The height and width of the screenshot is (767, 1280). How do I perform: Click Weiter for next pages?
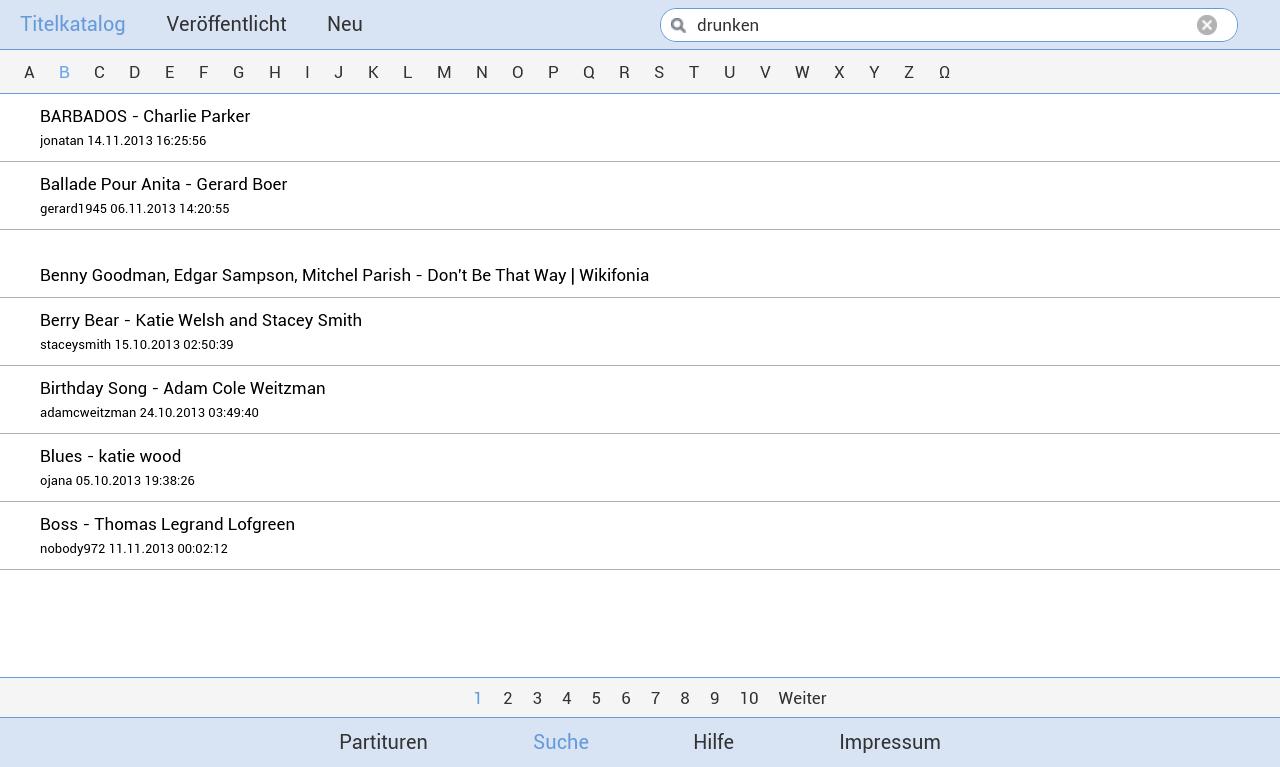click(x=802, y=698)
